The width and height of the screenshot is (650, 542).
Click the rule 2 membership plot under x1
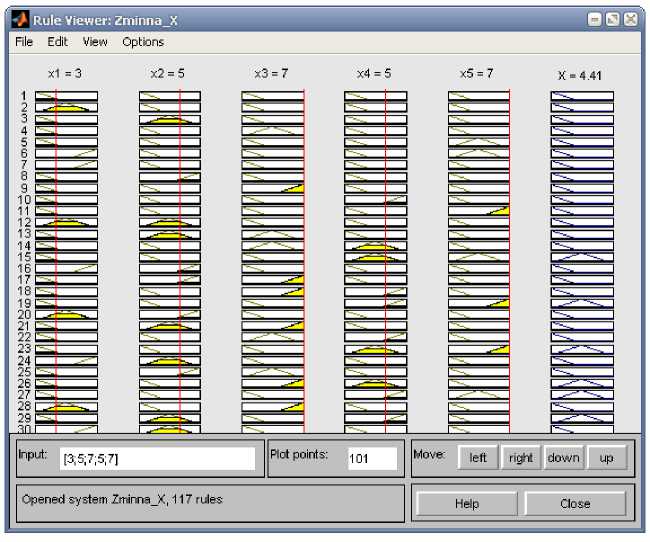pos(66,108)
